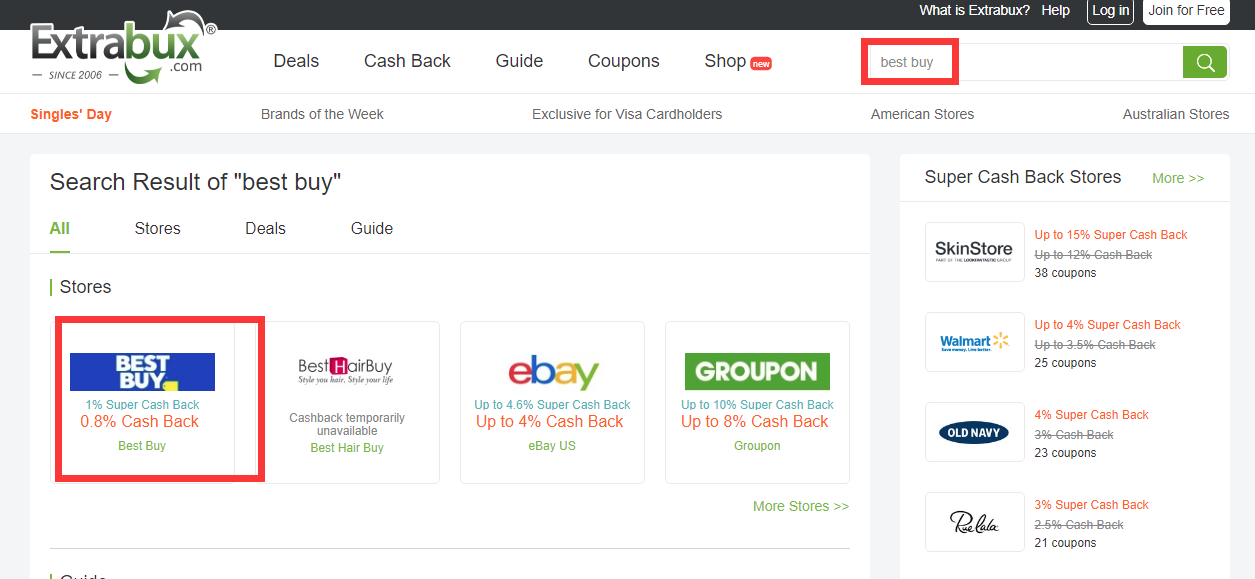This screenshot has height=579, width=1255.
Task: Click the Groupon store logo
Action: coord(757,372)
